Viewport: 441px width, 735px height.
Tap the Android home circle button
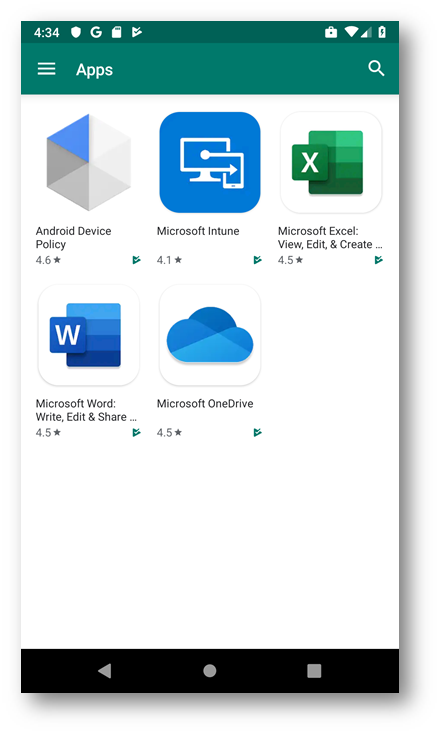pyautogui.click(x=209, y=671)
